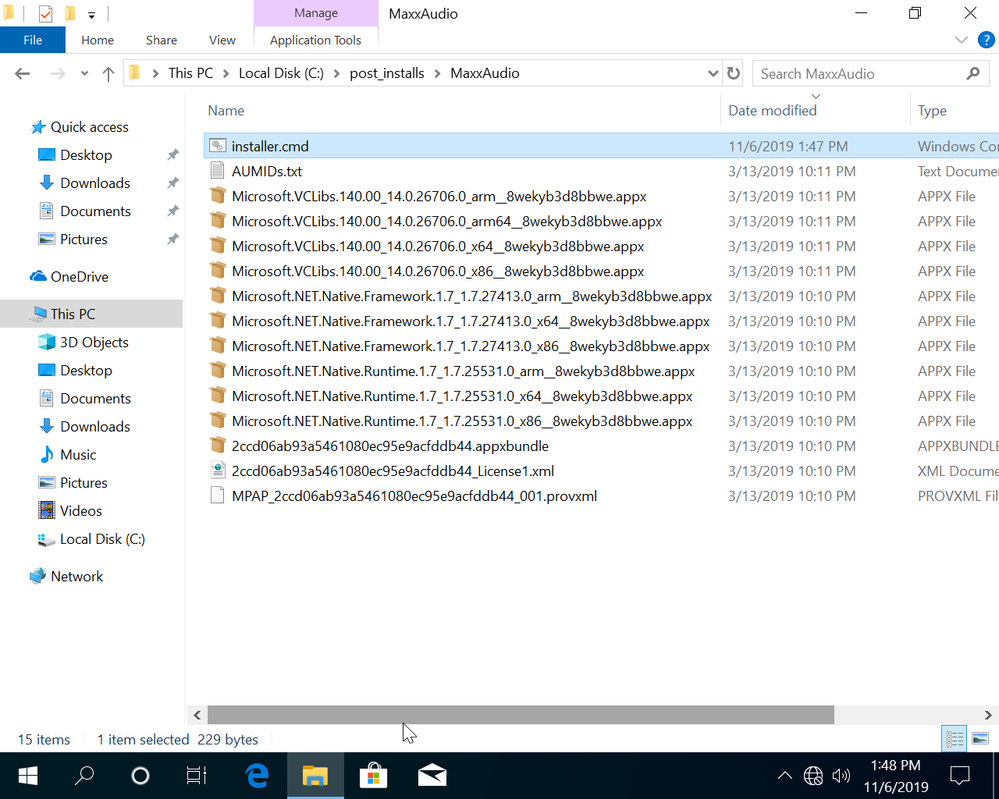Open the File menu
The height and width of the screenshot is (799, 999).
click(x=32, y=40)
